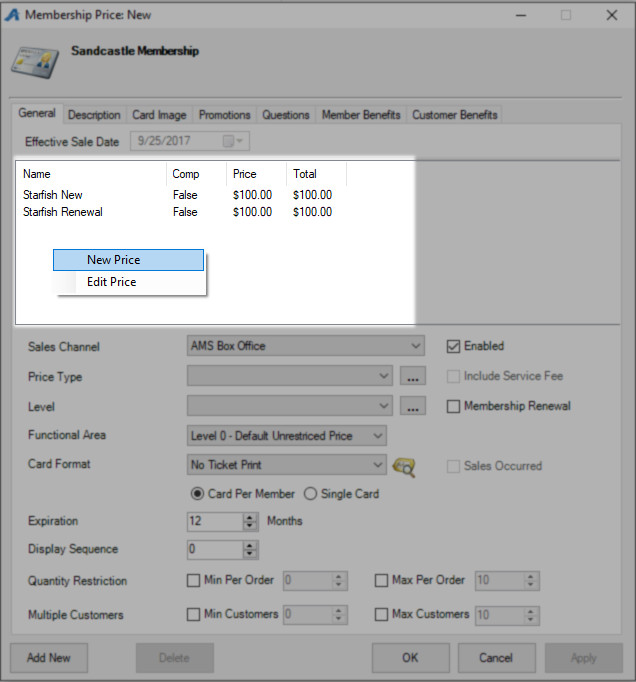Check the Max Per Order checkbox
The height and width of the screenshot is (682, 636).
click(x=381, y=581)
